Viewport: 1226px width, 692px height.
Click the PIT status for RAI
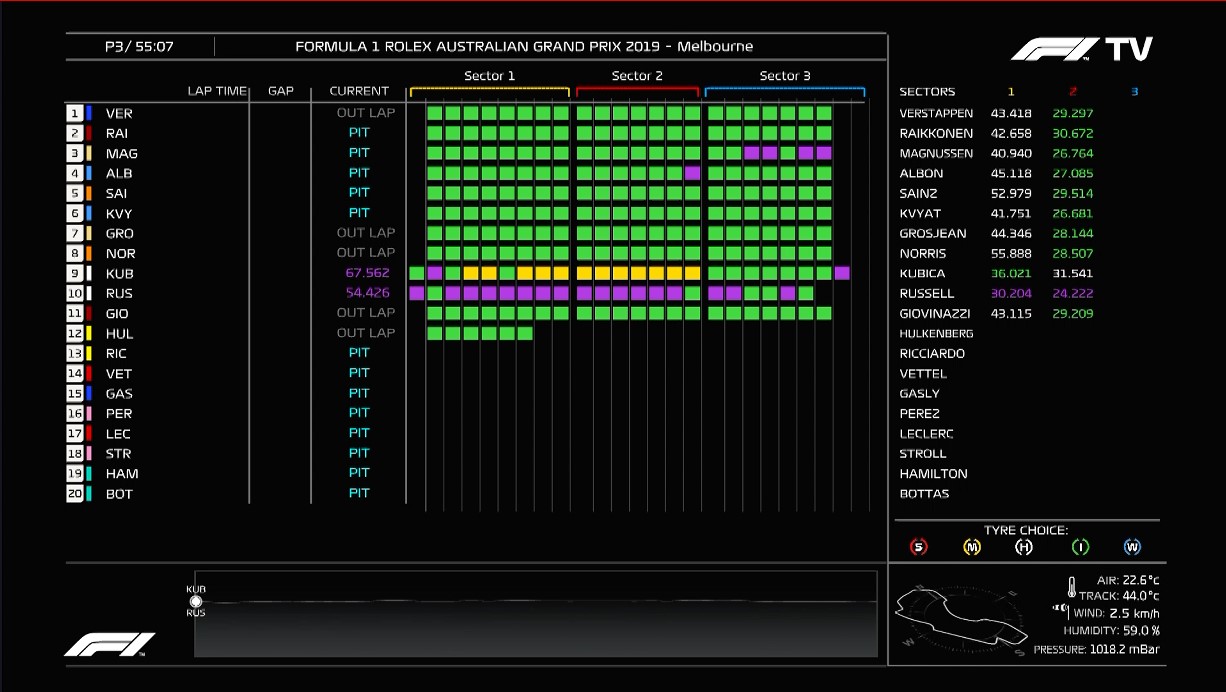pyautogui.click(x=359, y=133)
